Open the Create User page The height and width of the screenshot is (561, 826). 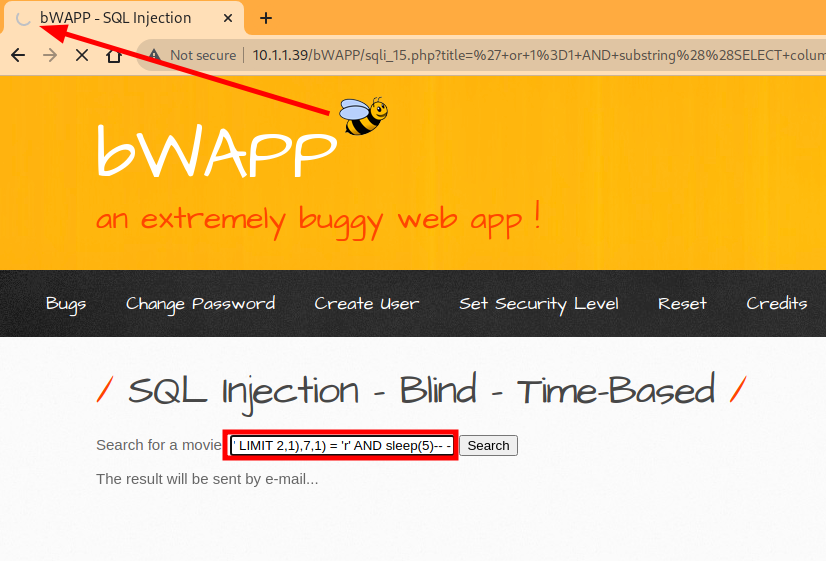367,303
